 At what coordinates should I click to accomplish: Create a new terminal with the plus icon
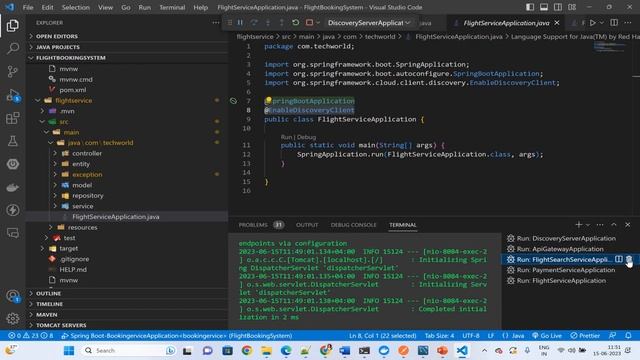(x=578, y=224)
